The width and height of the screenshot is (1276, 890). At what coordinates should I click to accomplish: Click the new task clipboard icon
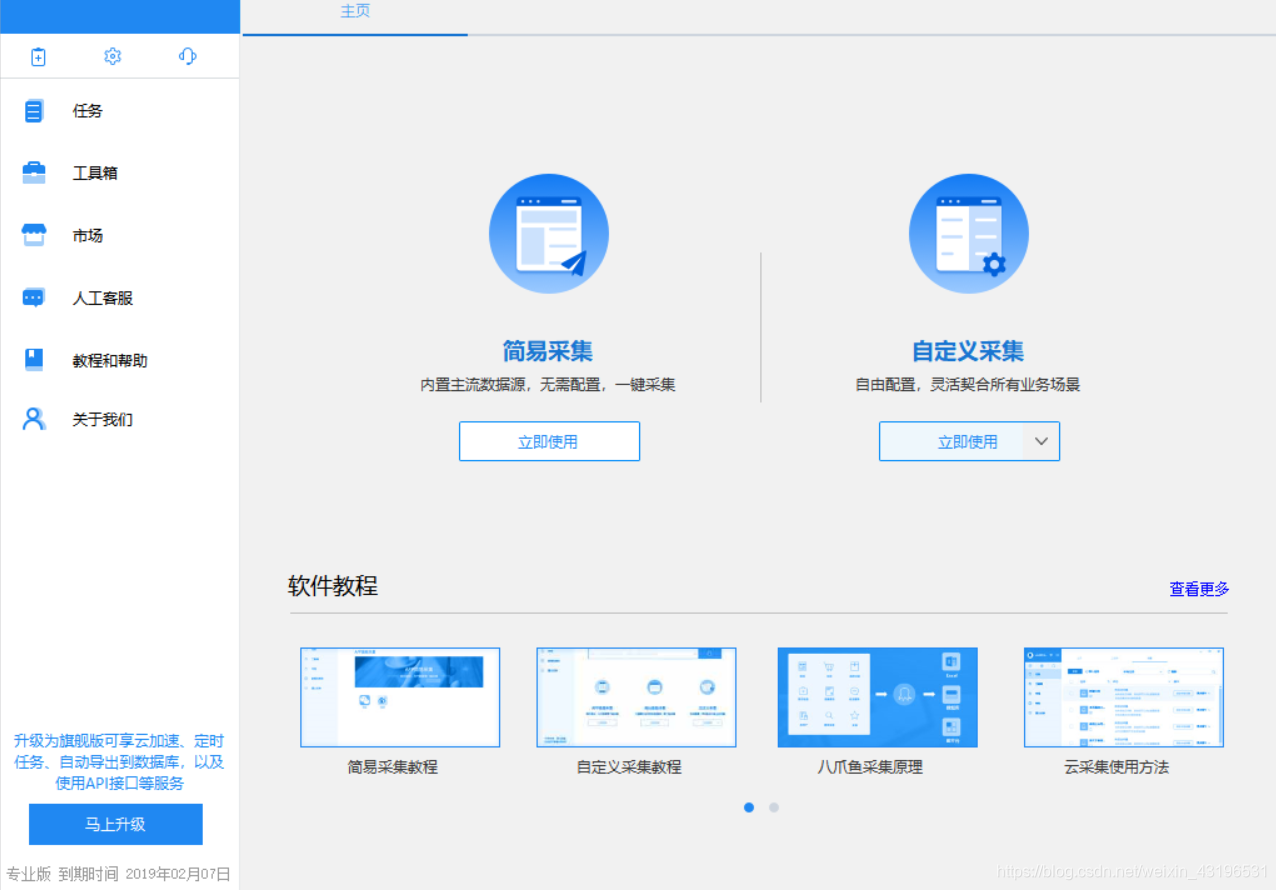38,57
